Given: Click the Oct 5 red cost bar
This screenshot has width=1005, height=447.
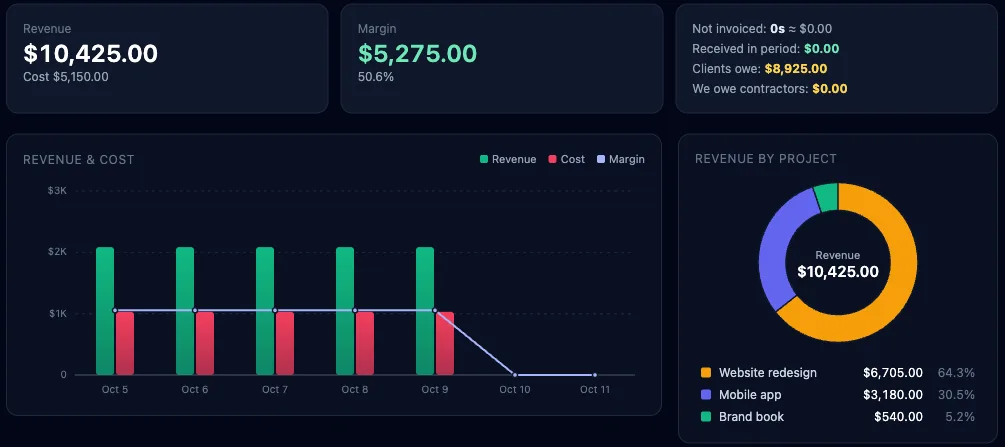Looking at the screenshot, I should pos(125,344).
